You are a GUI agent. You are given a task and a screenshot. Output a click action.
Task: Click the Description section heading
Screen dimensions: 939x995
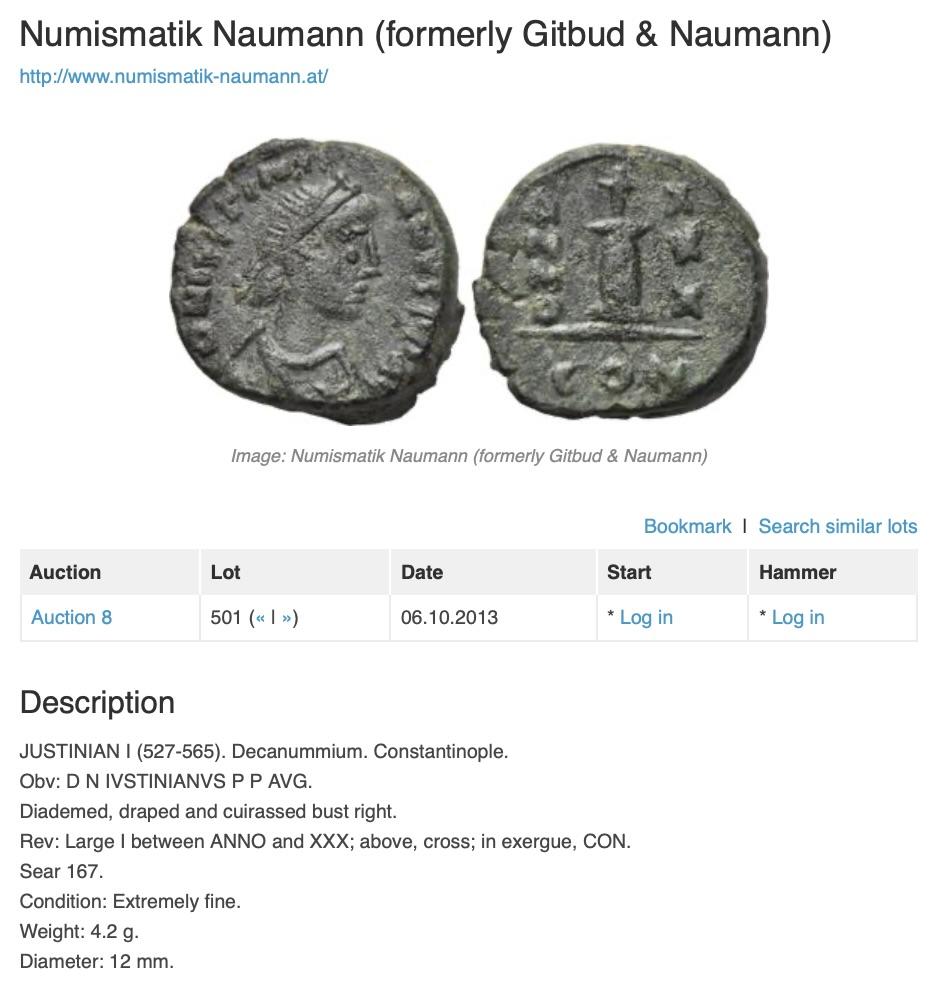(97, 702)
